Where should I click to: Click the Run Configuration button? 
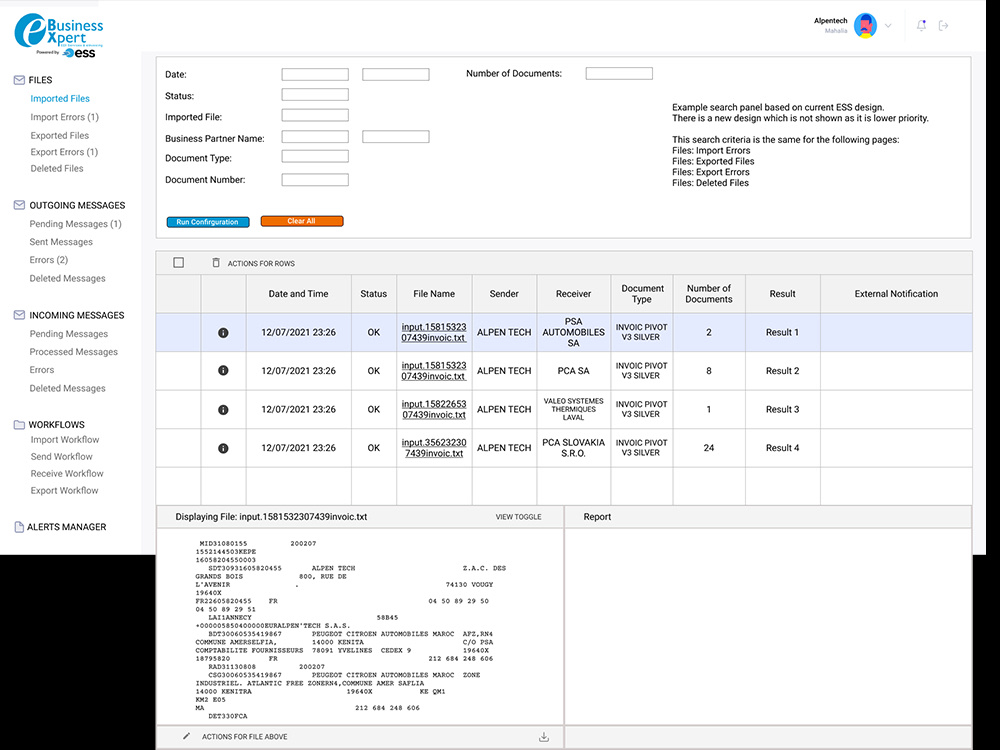[208, 222]
